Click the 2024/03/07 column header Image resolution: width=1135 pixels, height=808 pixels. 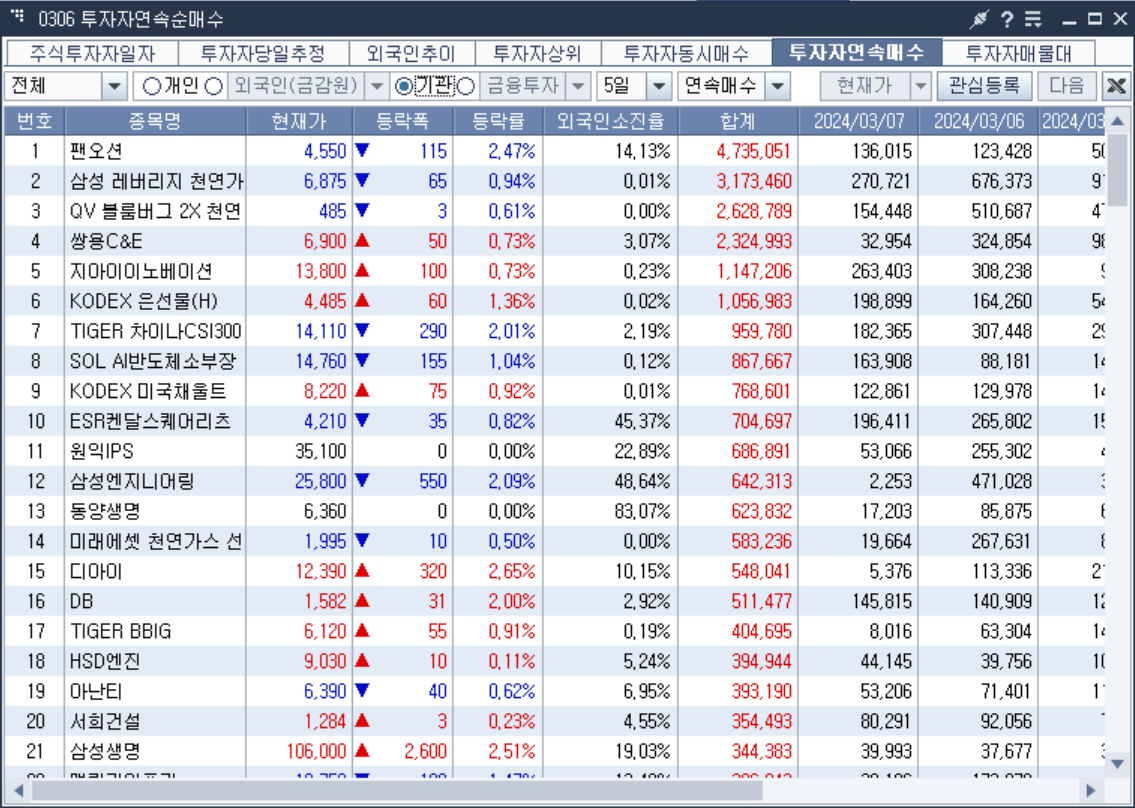(x=858, y=120)
